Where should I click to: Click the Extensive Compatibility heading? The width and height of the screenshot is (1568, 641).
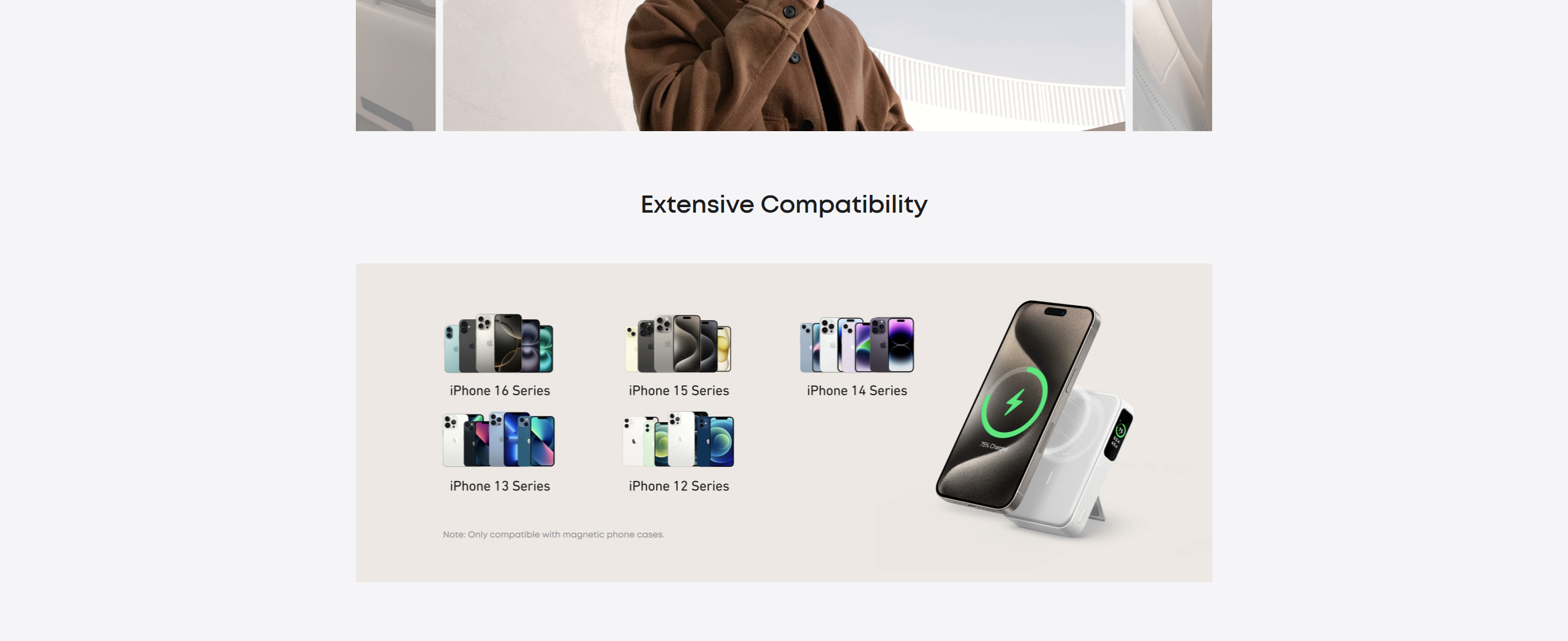click(x=784, y=205)
